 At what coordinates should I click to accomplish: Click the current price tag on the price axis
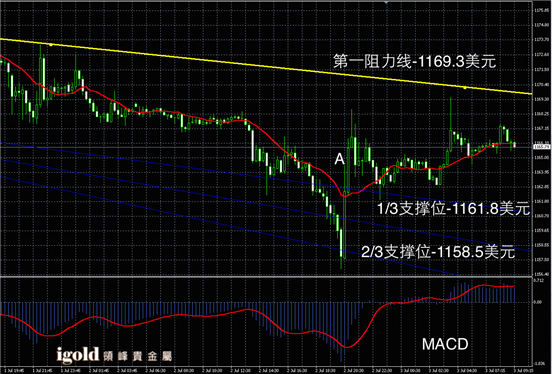[541, 147]
